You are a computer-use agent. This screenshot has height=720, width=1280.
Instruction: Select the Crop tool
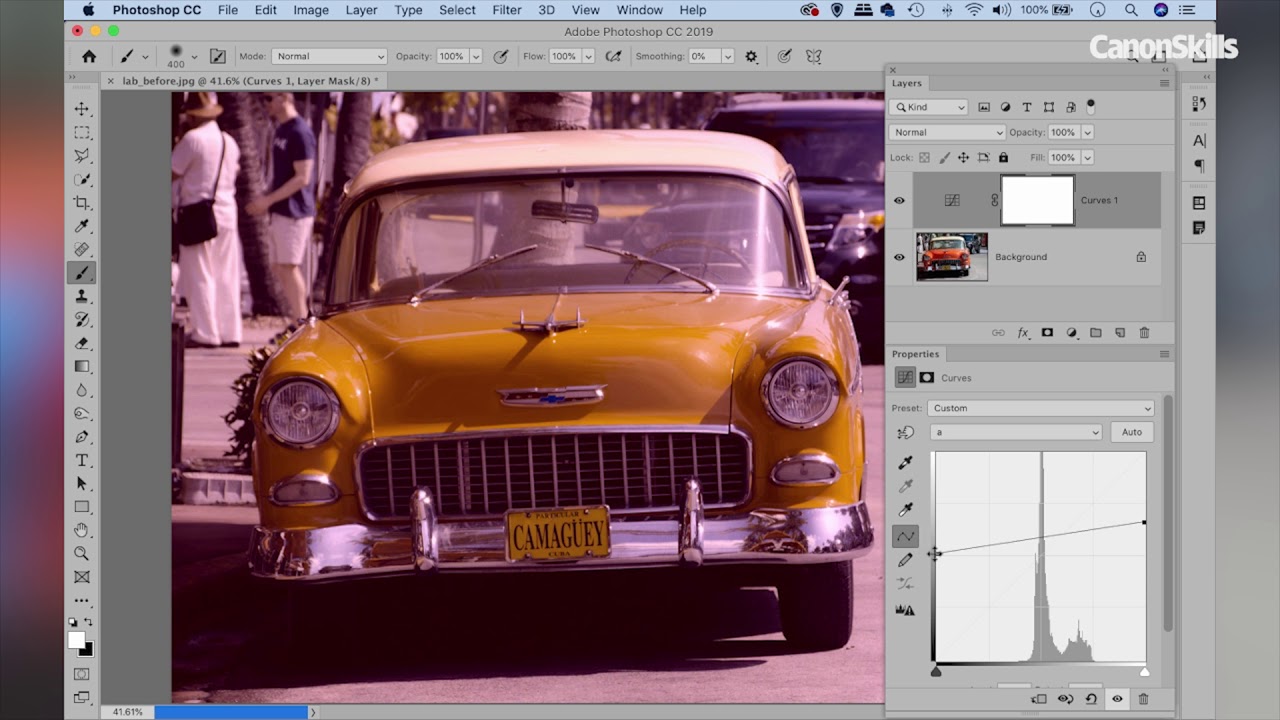(x=82, y=203)
